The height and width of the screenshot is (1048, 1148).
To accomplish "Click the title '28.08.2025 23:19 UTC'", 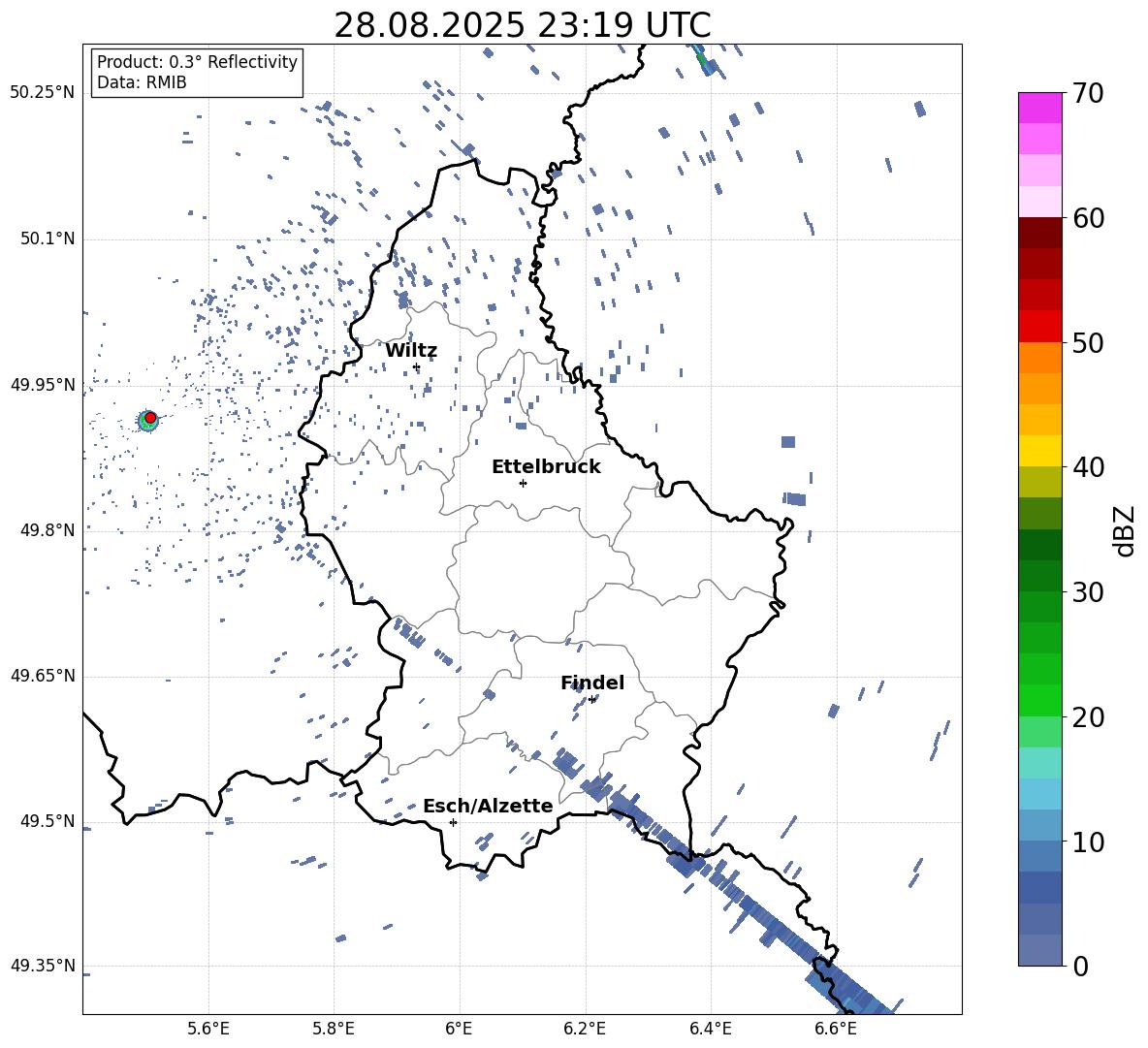I will click(522, 25).
